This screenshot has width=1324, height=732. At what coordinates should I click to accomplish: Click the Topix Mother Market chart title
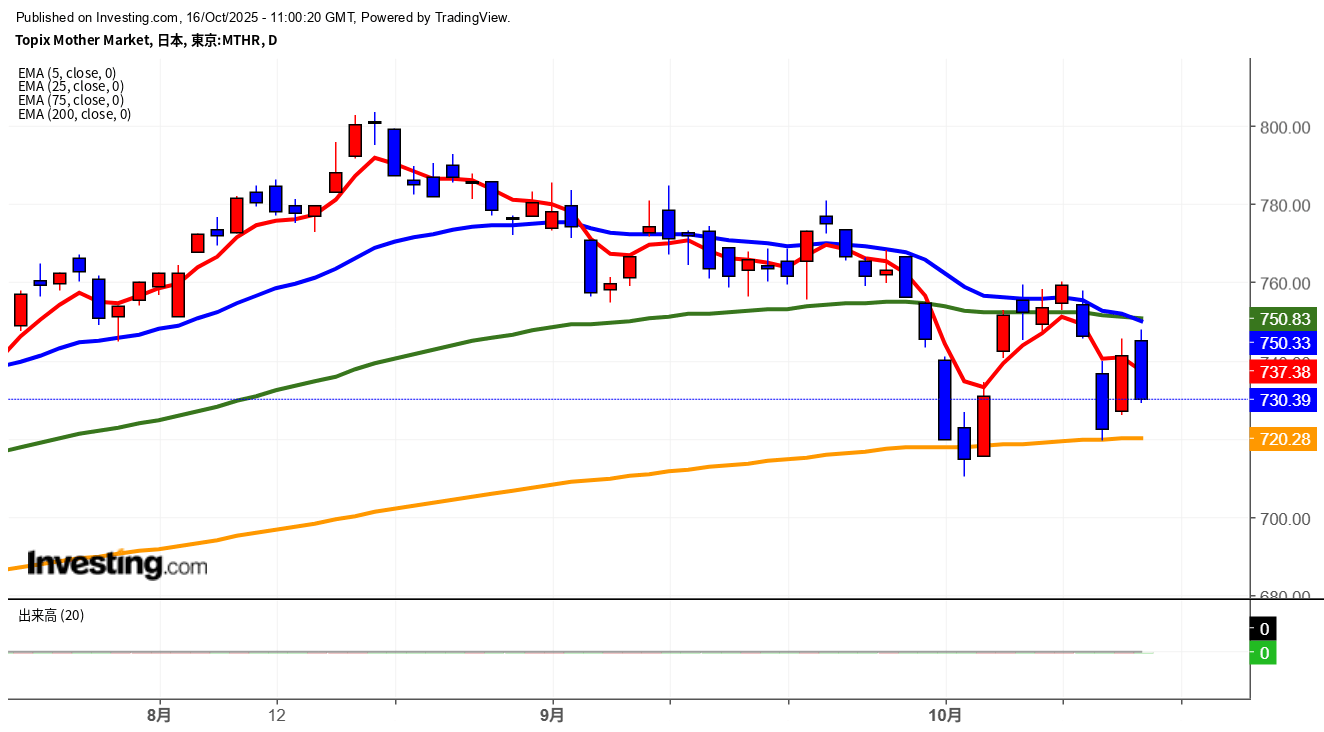tap(147, 41)
